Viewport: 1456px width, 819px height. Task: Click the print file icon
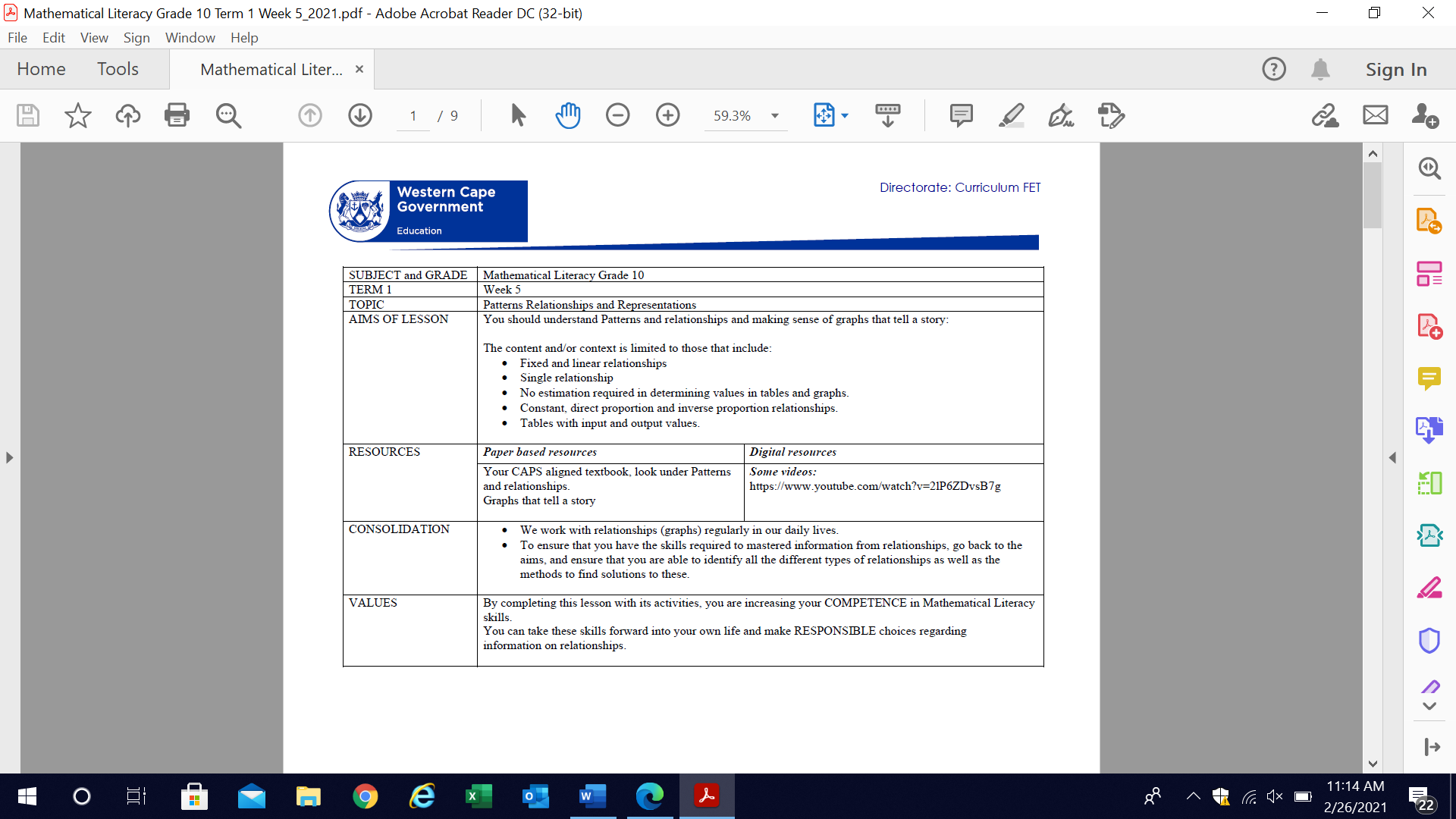pos(177,115)
